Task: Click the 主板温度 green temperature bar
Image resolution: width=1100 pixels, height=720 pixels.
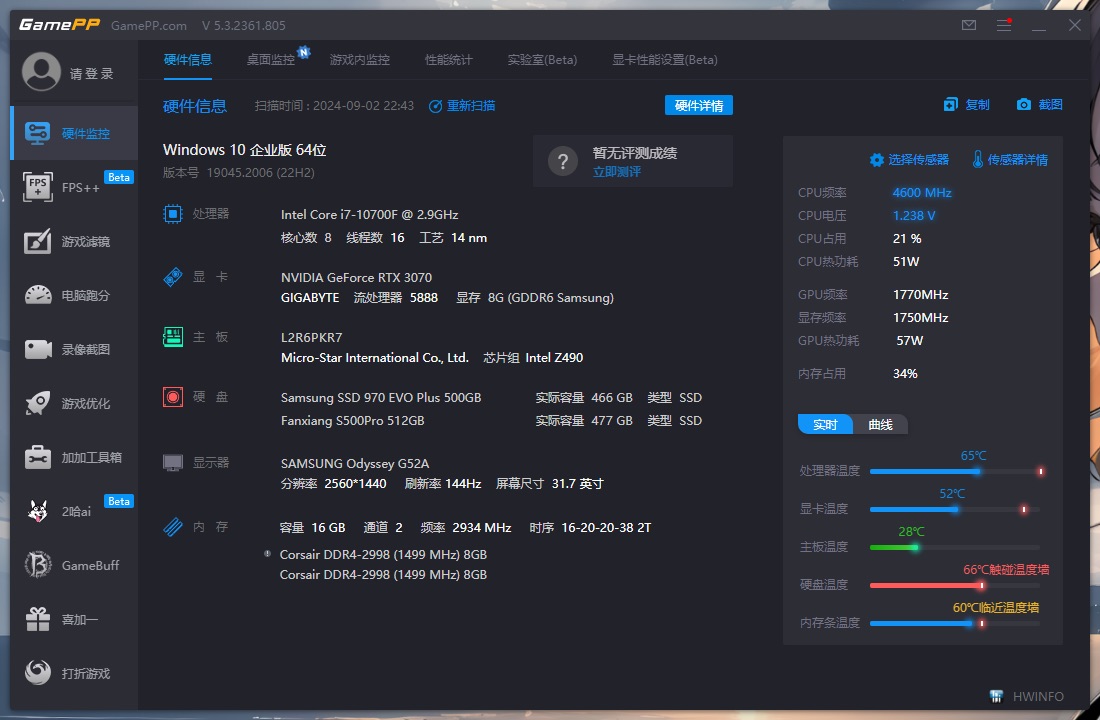Action: [x=955, y=547]
